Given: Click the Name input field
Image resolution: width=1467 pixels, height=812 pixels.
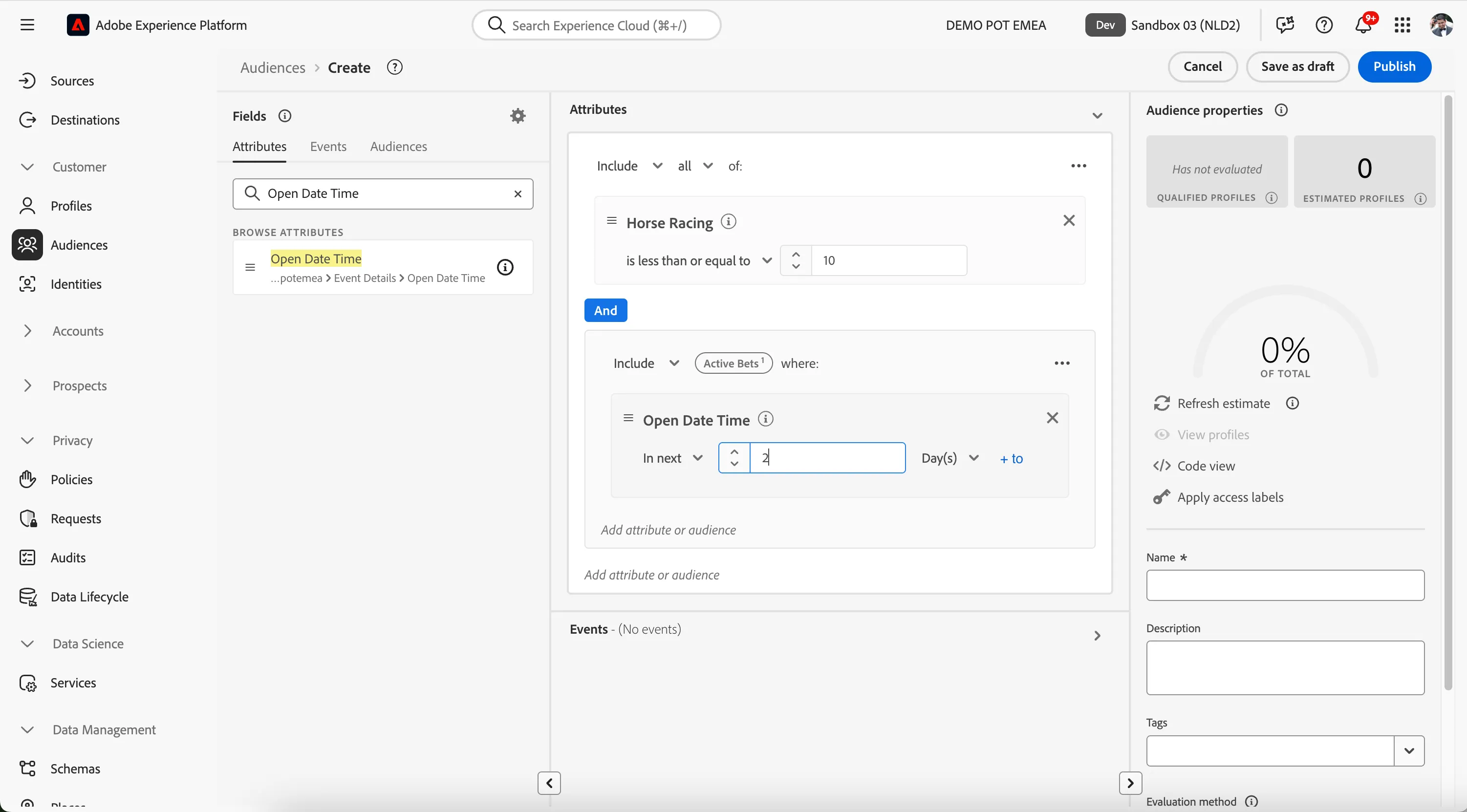Looking at the screenshot, I should [1285, 585].
